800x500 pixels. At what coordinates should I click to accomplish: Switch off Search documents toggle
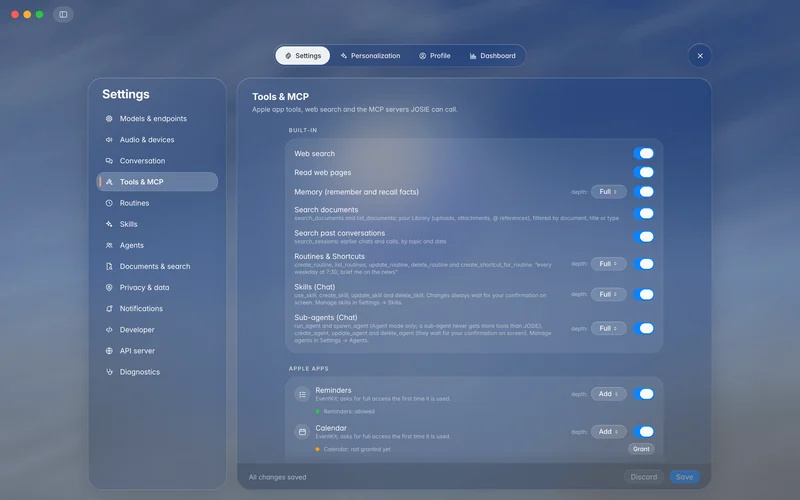[x=643, y=213]
